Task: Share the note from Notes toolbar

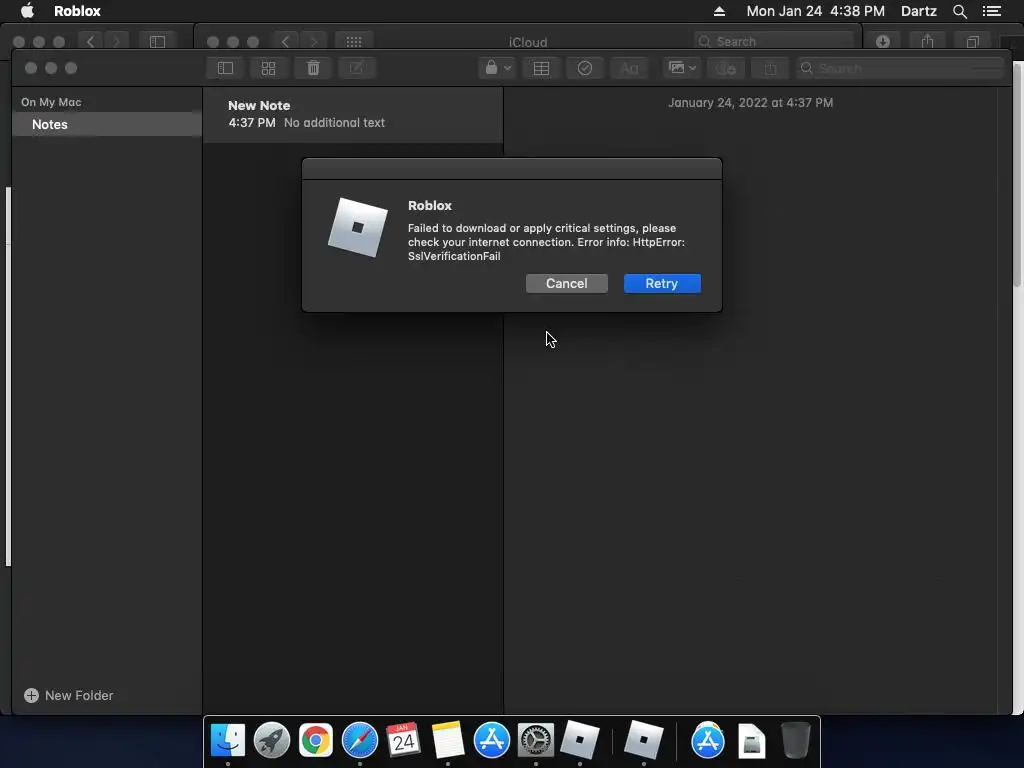Action: point(770,68)
